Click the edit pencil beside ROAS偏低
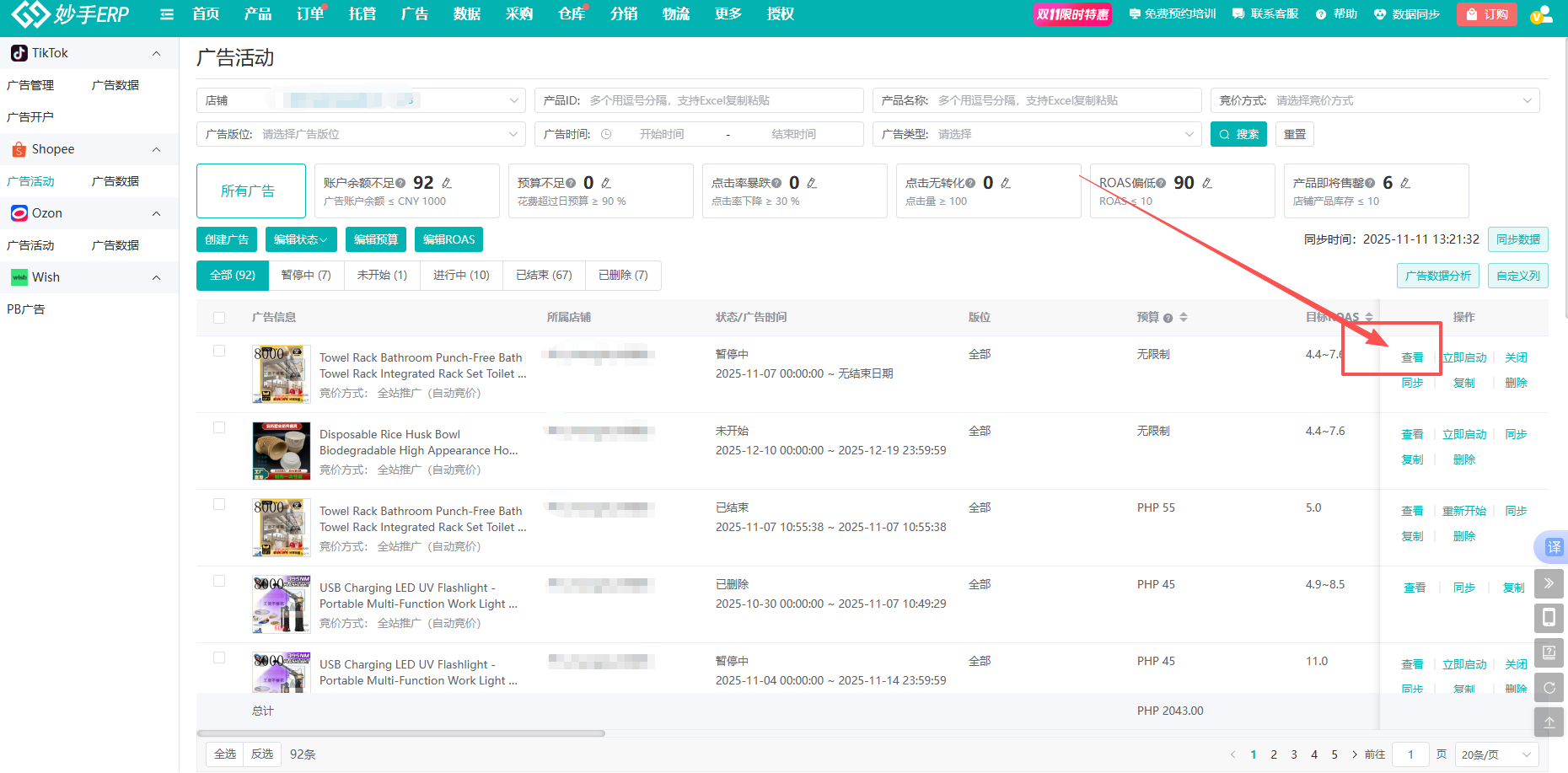Image resolution: width=1568 pixels, height=773 pixels. (1207, 183)
